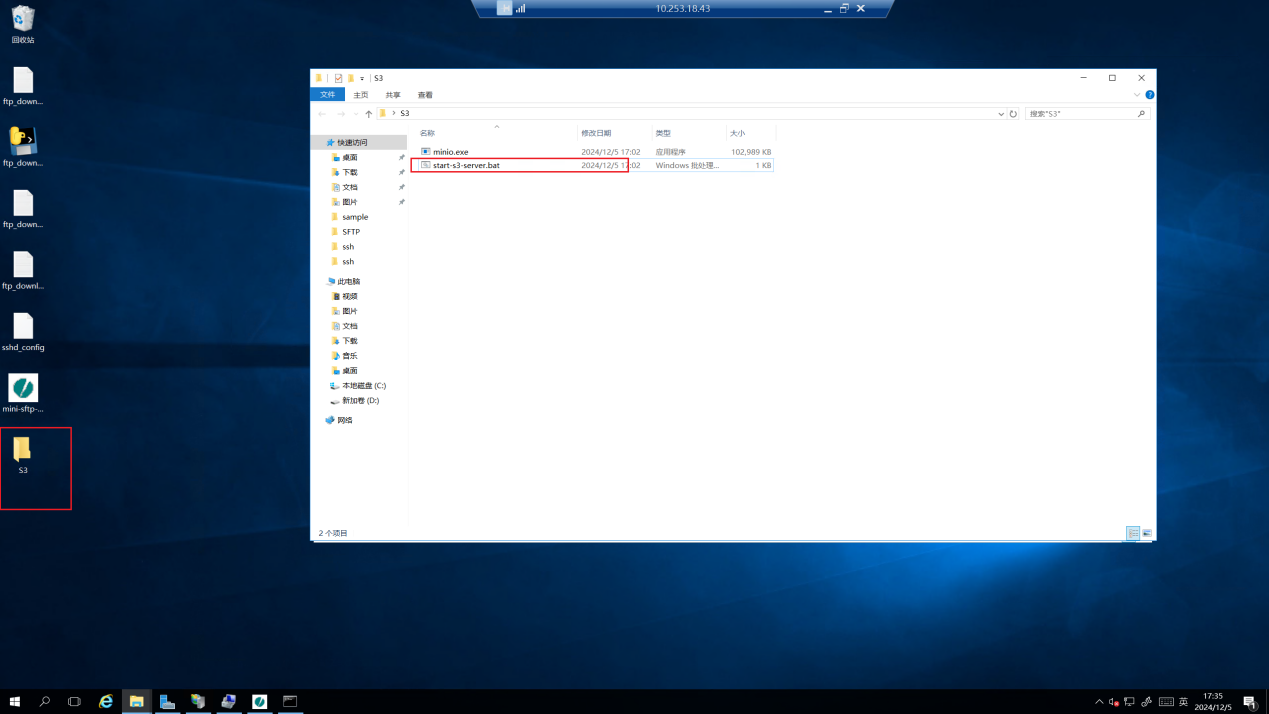Switch to details view icon in status bar
The image size is (1269, 714).
coord(1133,534)
